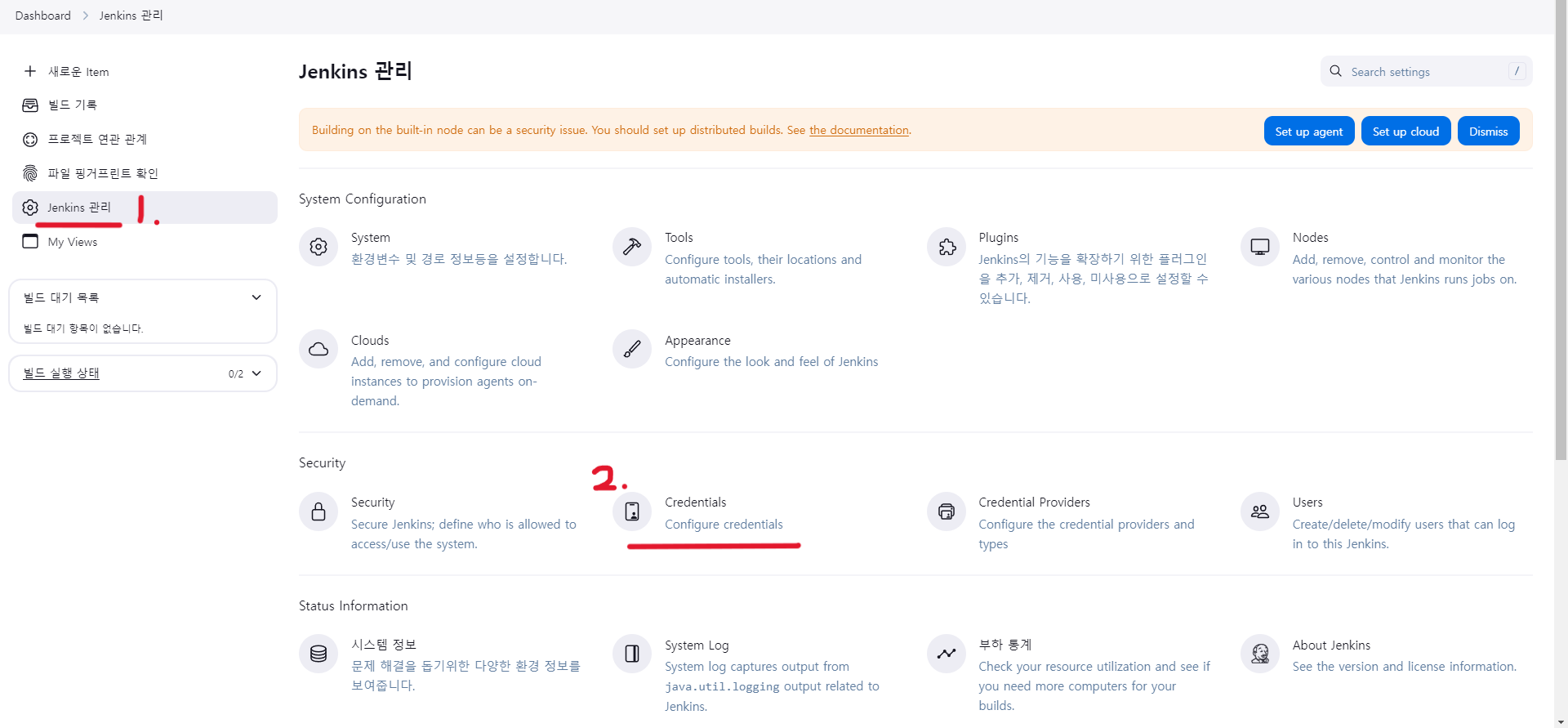1568x728 pixels.
Task: Click the About Jenkins heading text
Action: tap(1331, 645)
